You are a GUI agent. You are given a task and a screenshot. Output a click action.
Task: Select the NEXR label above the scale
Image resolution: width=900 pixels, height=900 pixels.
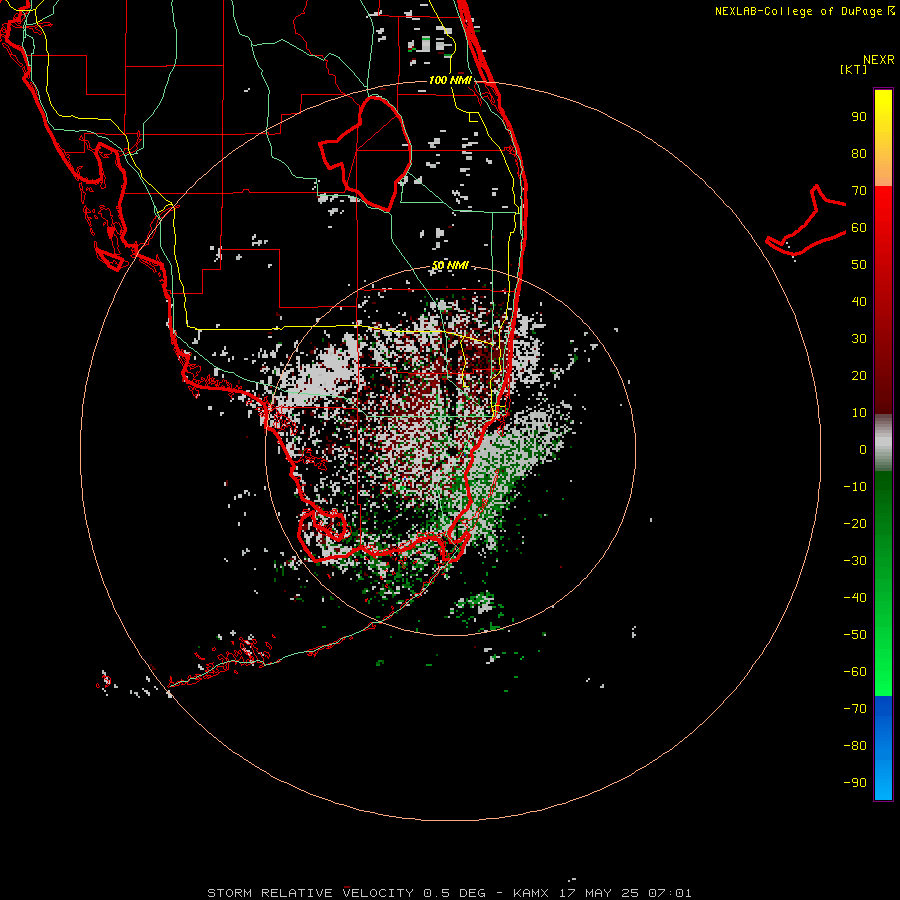[879, 60]
